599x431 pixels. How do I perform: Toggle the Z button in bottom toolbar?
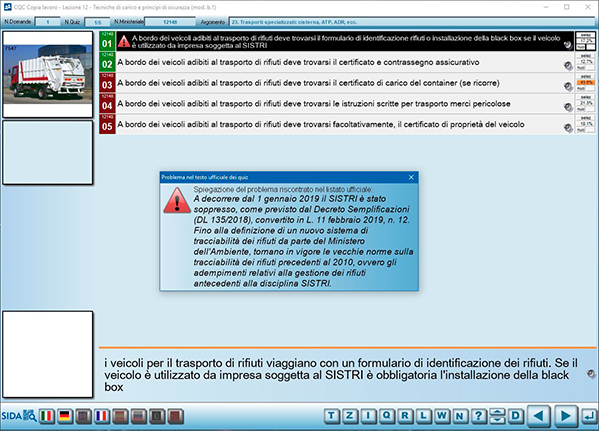tap(350, 416)
